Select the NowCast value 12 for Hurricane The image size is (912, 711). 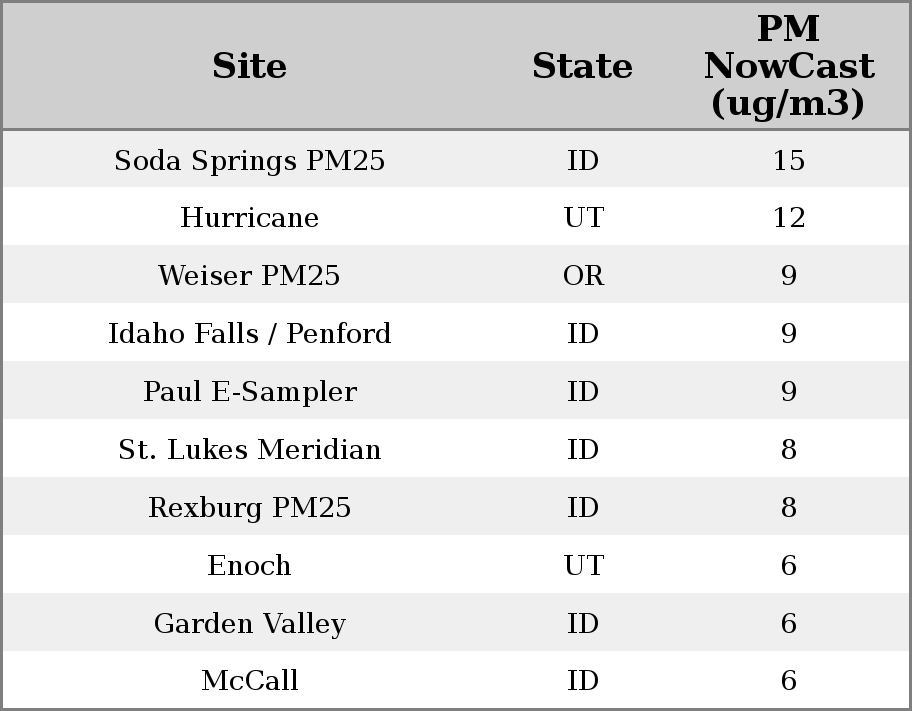788,218
